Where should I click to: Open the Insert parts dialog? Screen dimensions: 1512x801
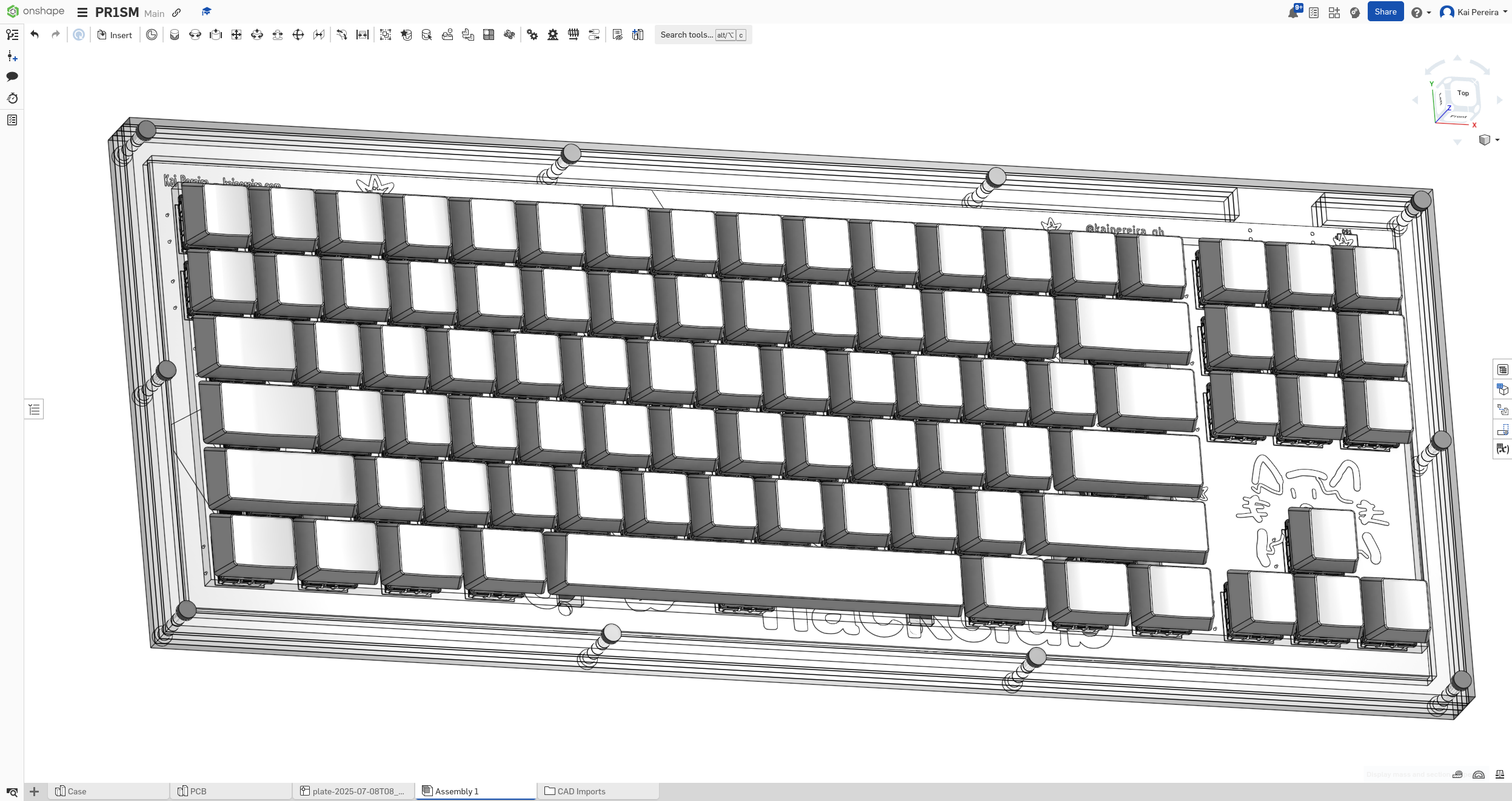[x=115, y=35]
